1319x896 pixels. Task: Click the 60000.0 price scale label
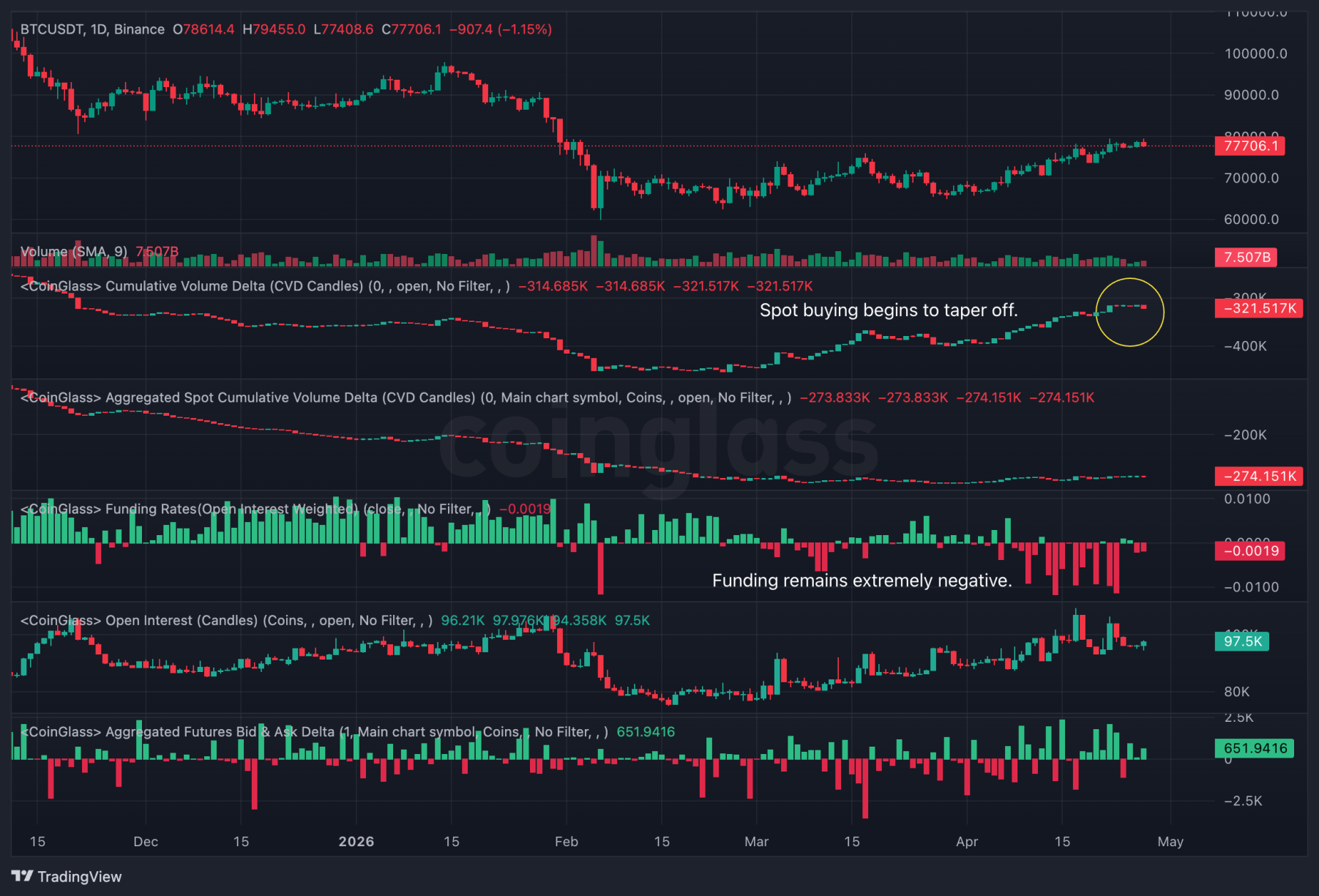[x=1252, y=219]
